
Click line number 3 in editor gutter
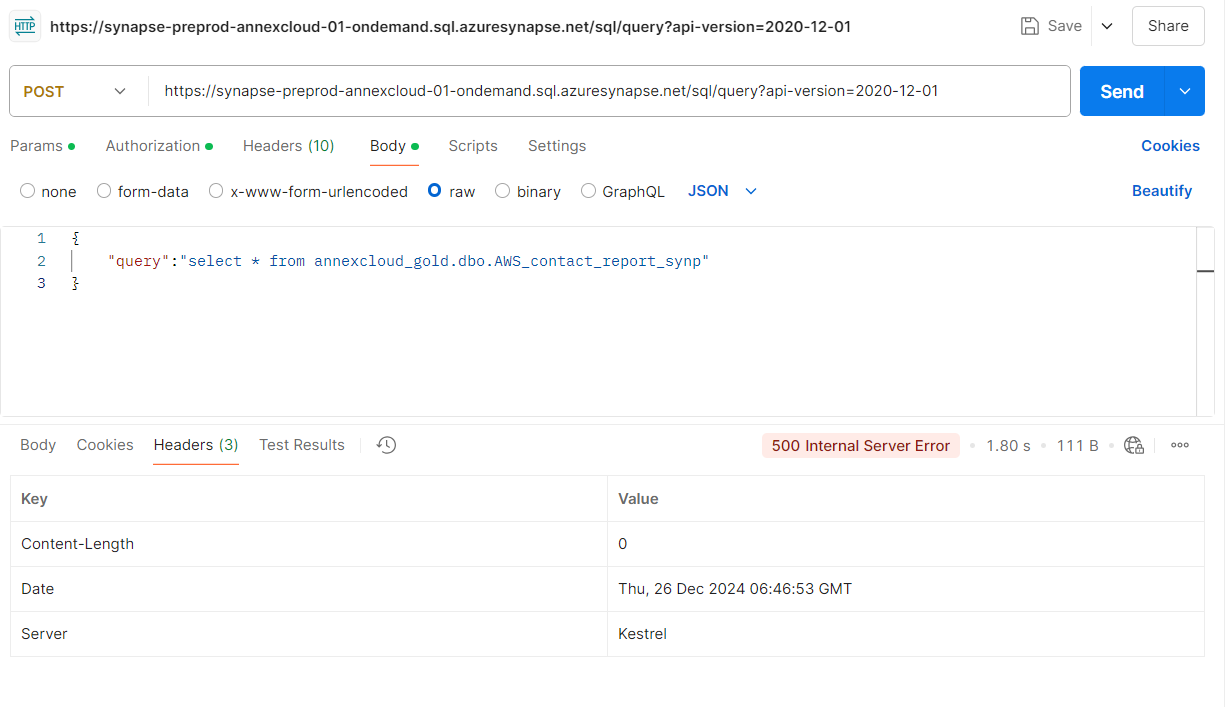click(41, 283)
